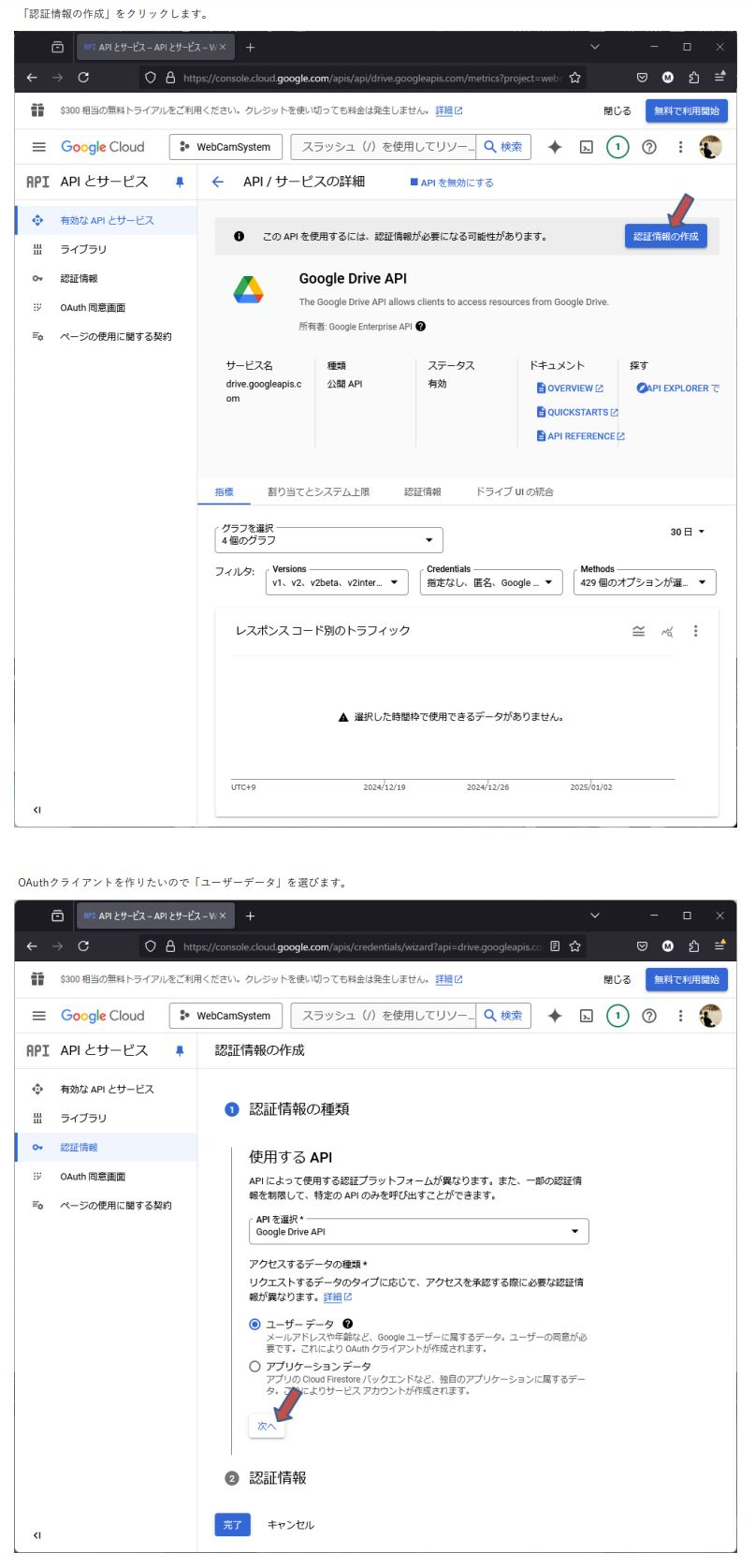
Task: Open the 30 日 time range dropdown
Action: [688, 532]
